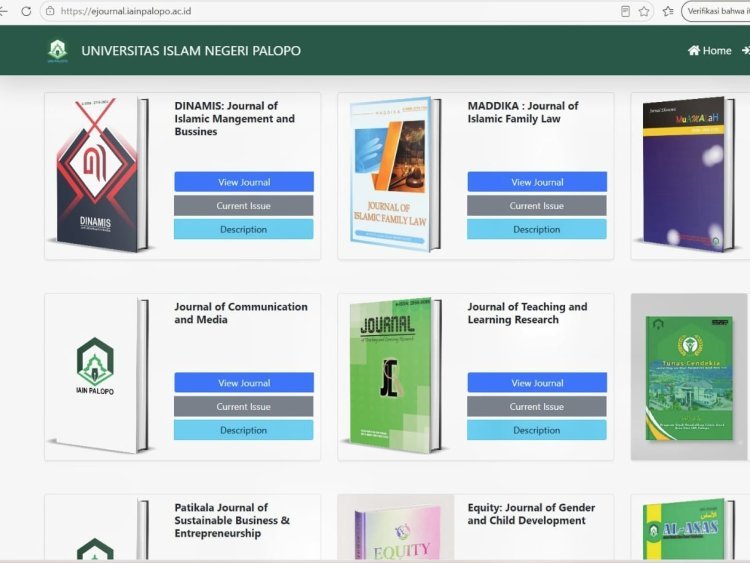Screen dimensions: 750x563
Task: Show Description of Communication and Media
Action: click(244, 430)
